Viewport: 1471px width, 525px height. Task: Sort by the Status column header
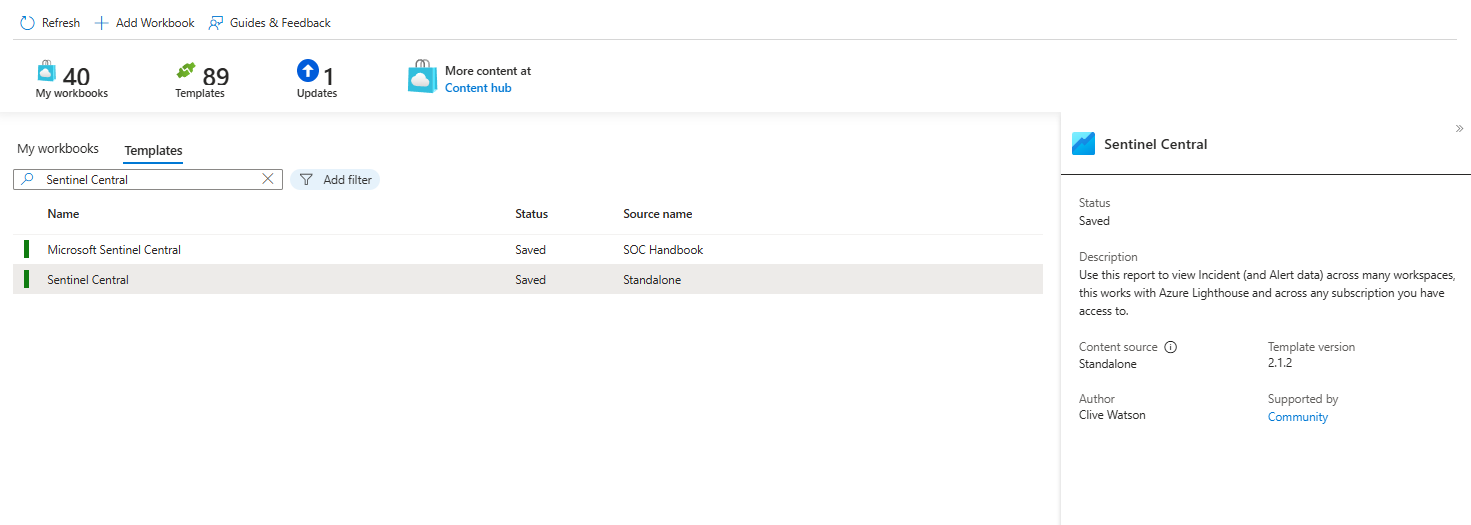(531, 214)
